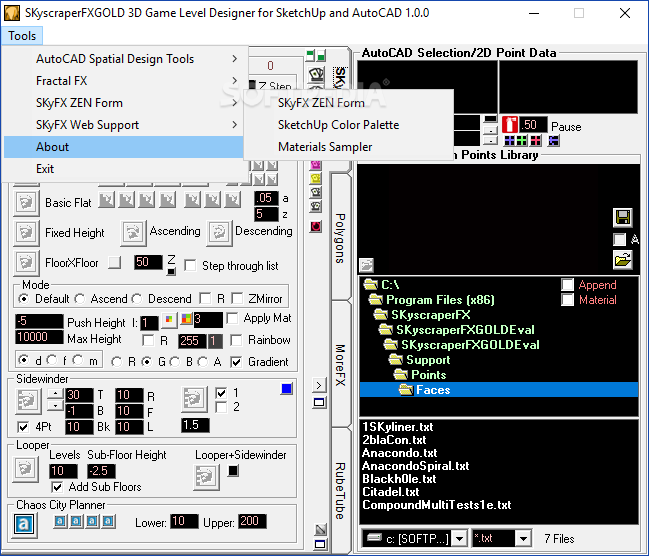
Task: Click the Sidewinder icon beside checkbox 1
Action: [x=194, y=400]
